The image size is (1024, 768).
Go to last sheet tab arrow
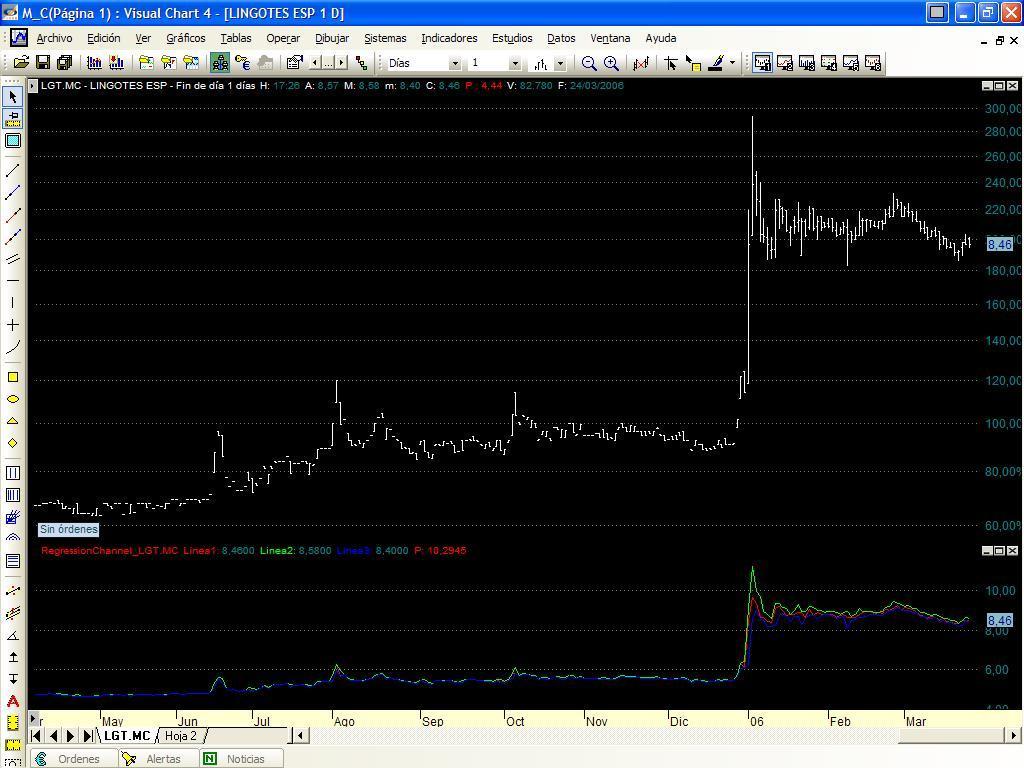click(88, 736)
